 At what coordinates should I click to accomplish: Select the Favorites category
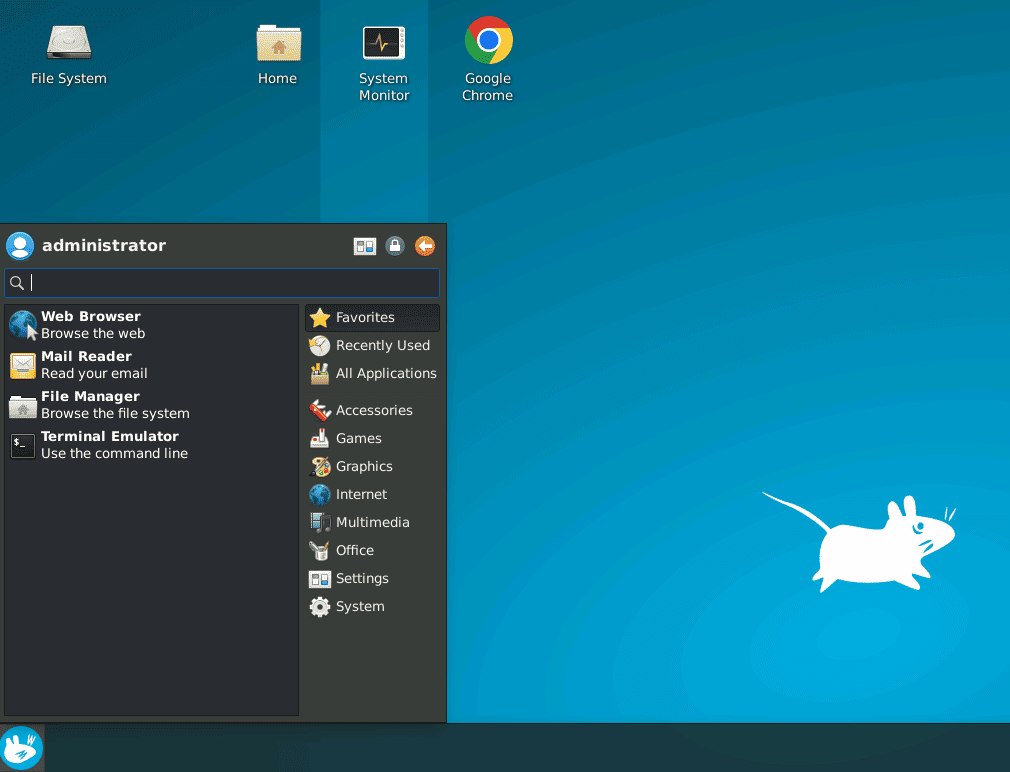[x=372, y=317]
